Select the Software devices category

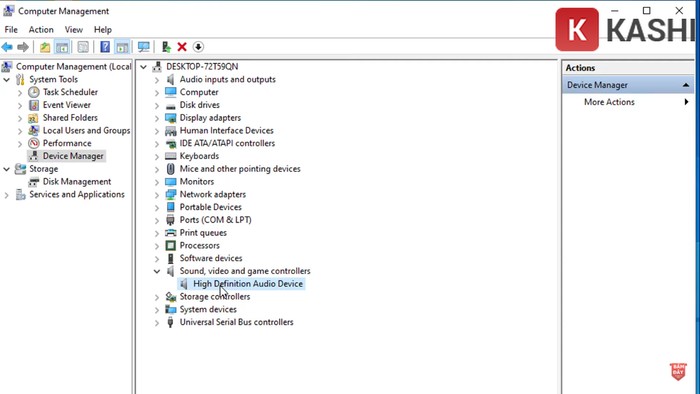tap(211, 258)
